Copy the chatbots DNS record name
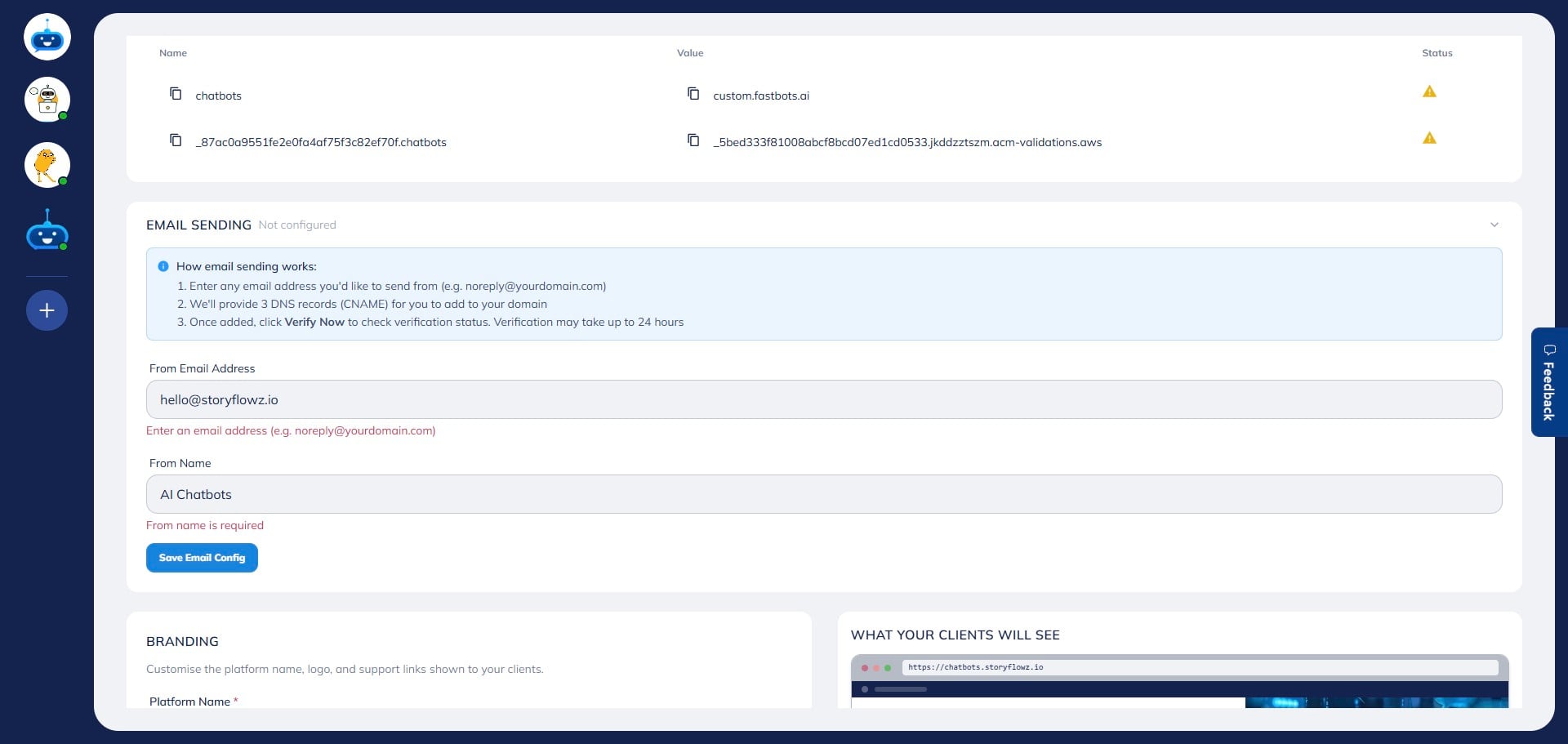 pyautogui.click(x=176, y=93)
